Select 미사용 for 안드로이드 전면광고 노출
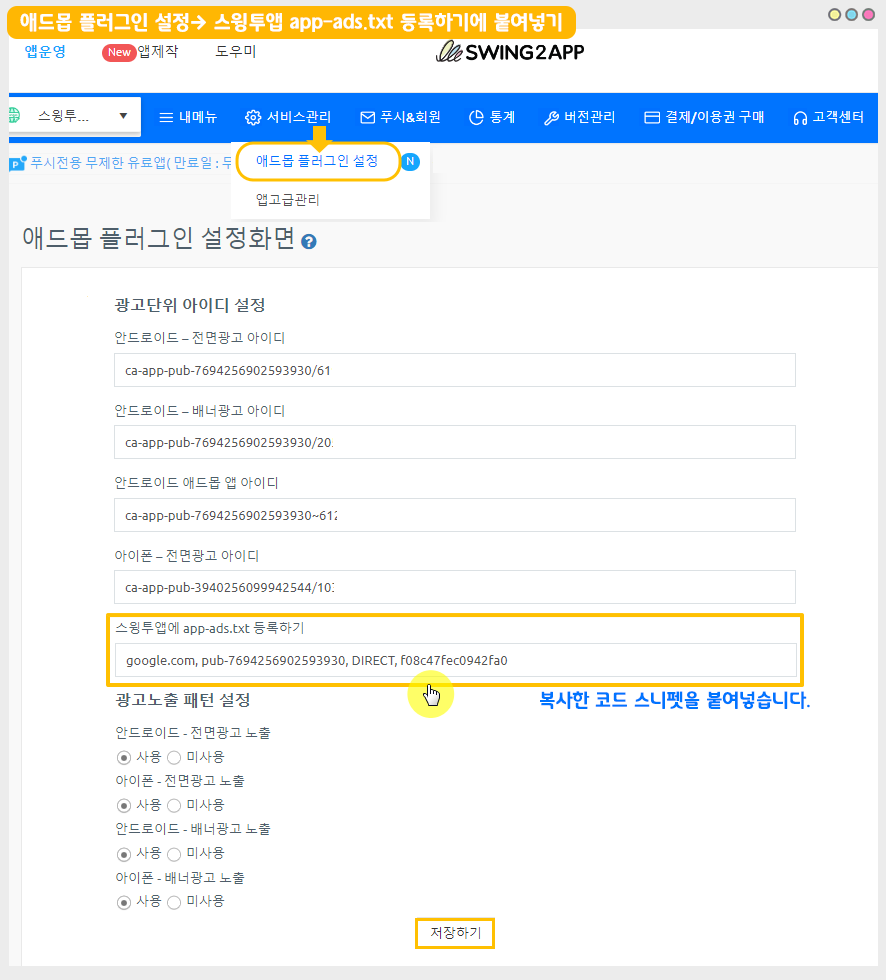 pos(174,757)
